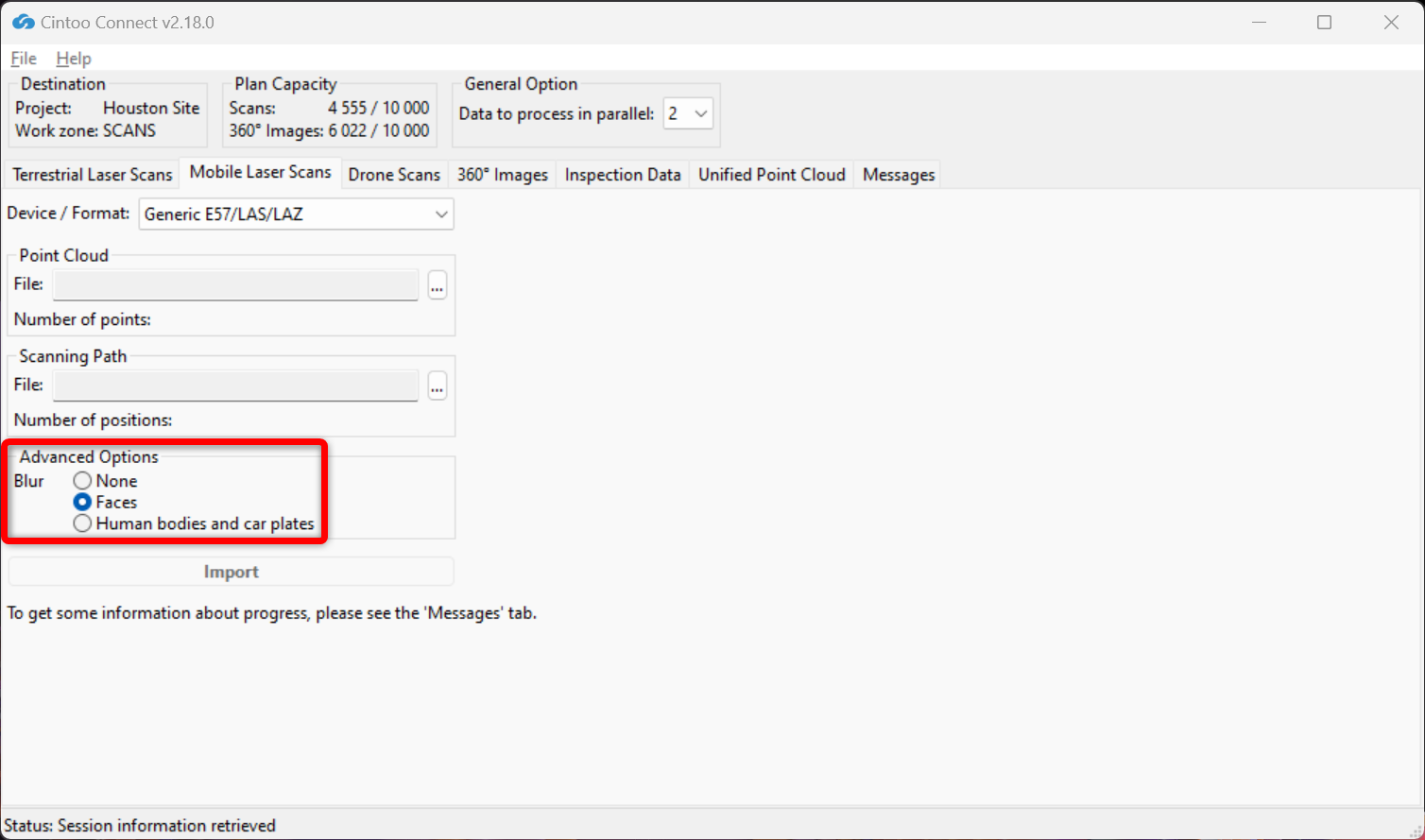The image size is (1425, 840).
Task: Select the Mobile Laser Scans tab
Action: (x=260, y=172)
